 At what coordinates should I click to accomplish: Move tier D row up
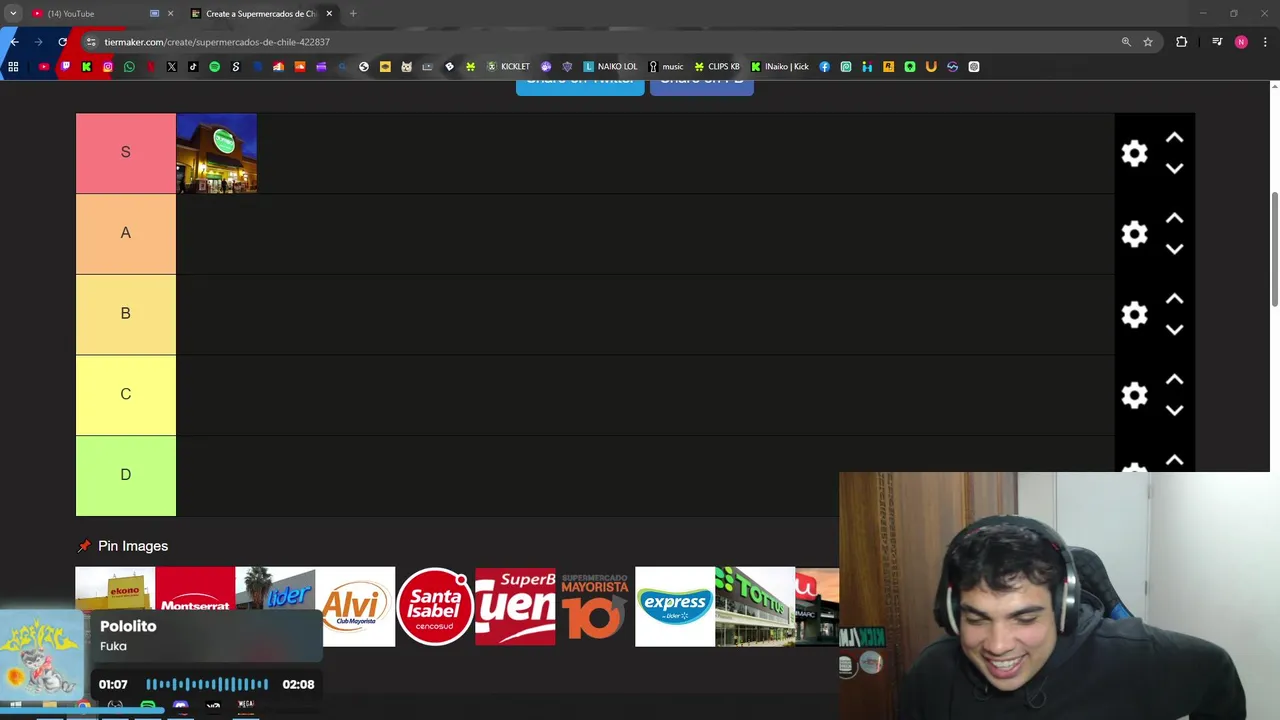pos(1174,460)
